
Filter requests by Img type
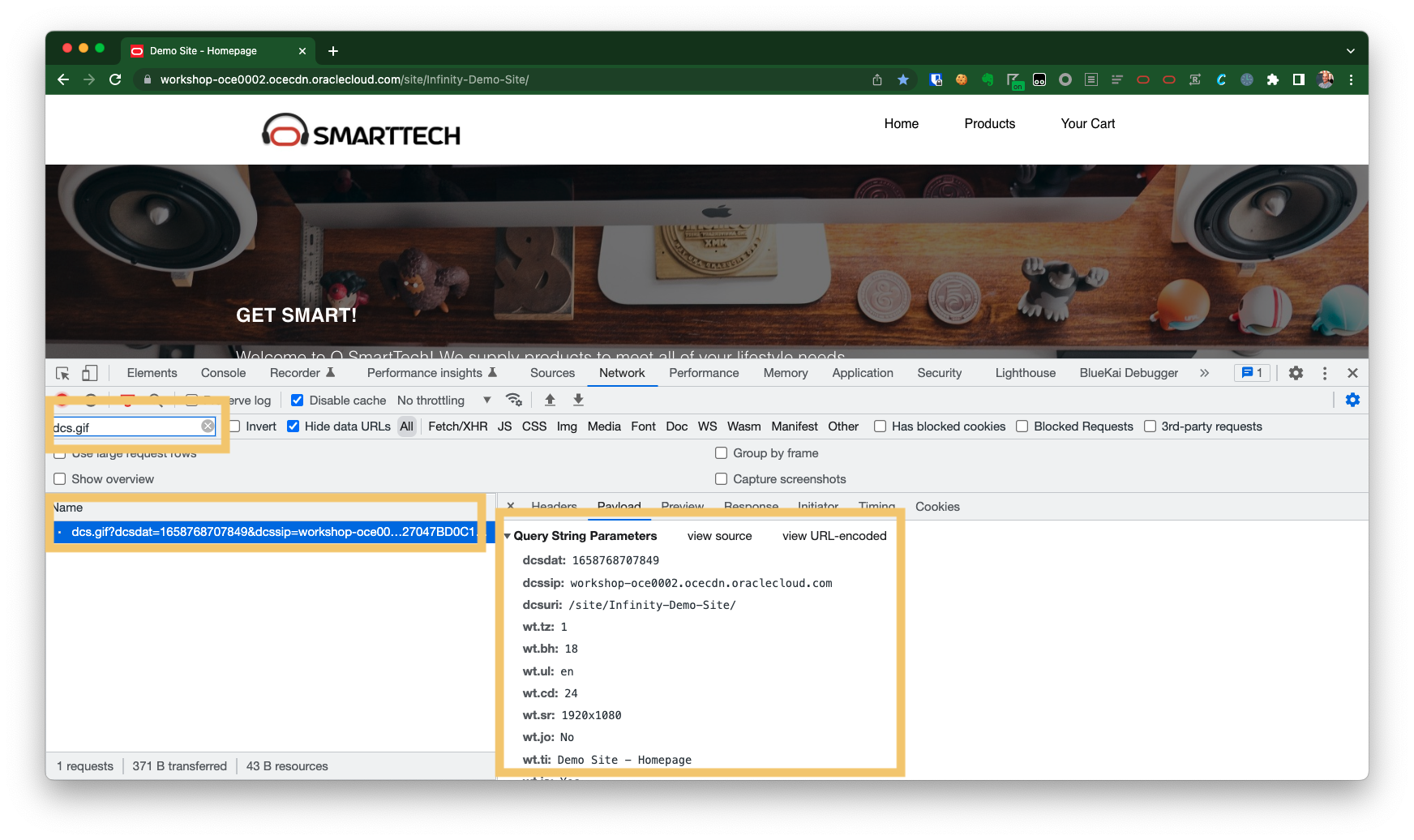tap(567, 426)
